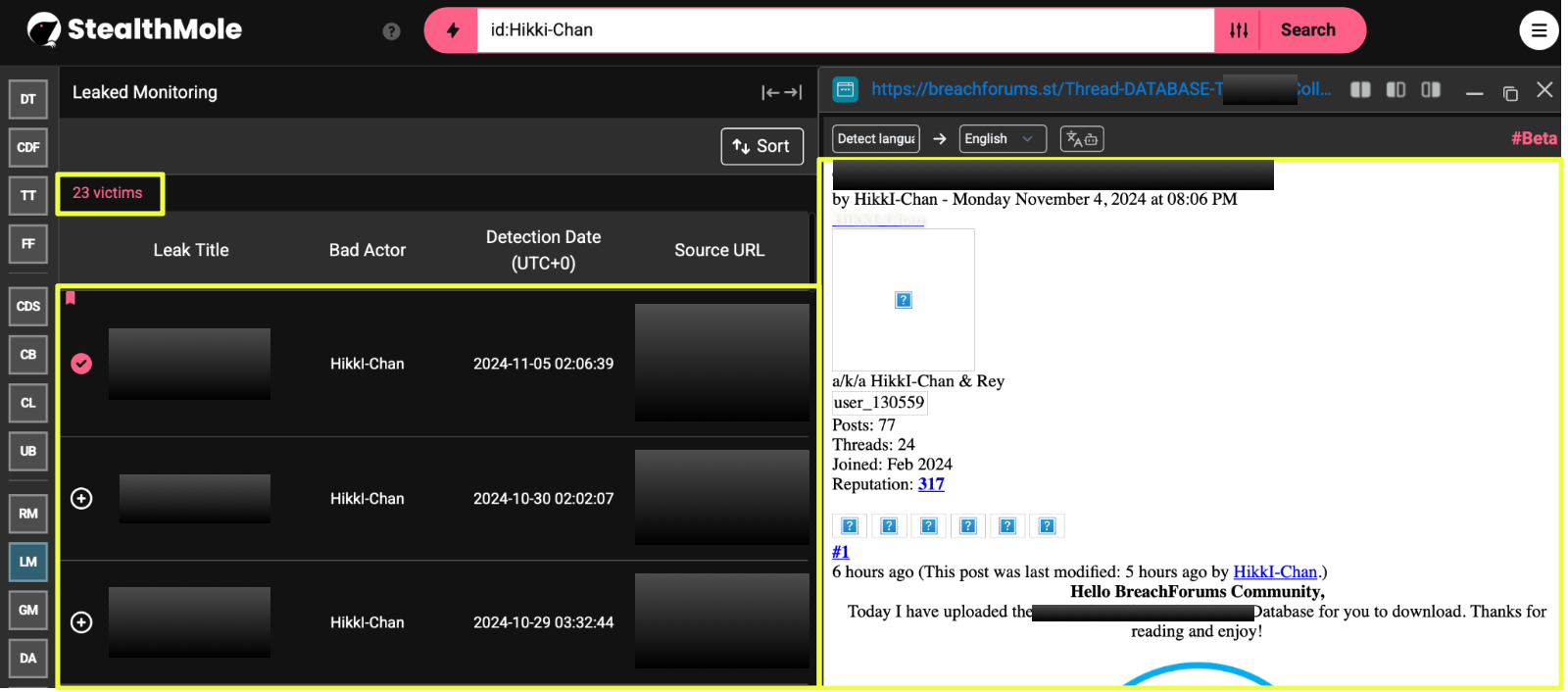The width and height of the screenshot is (1568, 692).
Task: Focus the id:Hikki-Chan search input field
Action: [x=845, y=30]
